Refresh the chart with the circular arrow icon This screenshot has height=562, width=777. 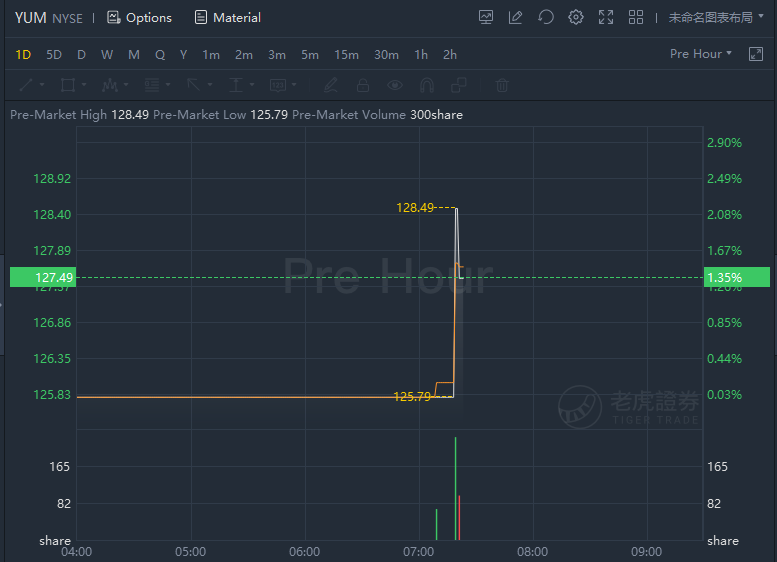pos(546,17)
